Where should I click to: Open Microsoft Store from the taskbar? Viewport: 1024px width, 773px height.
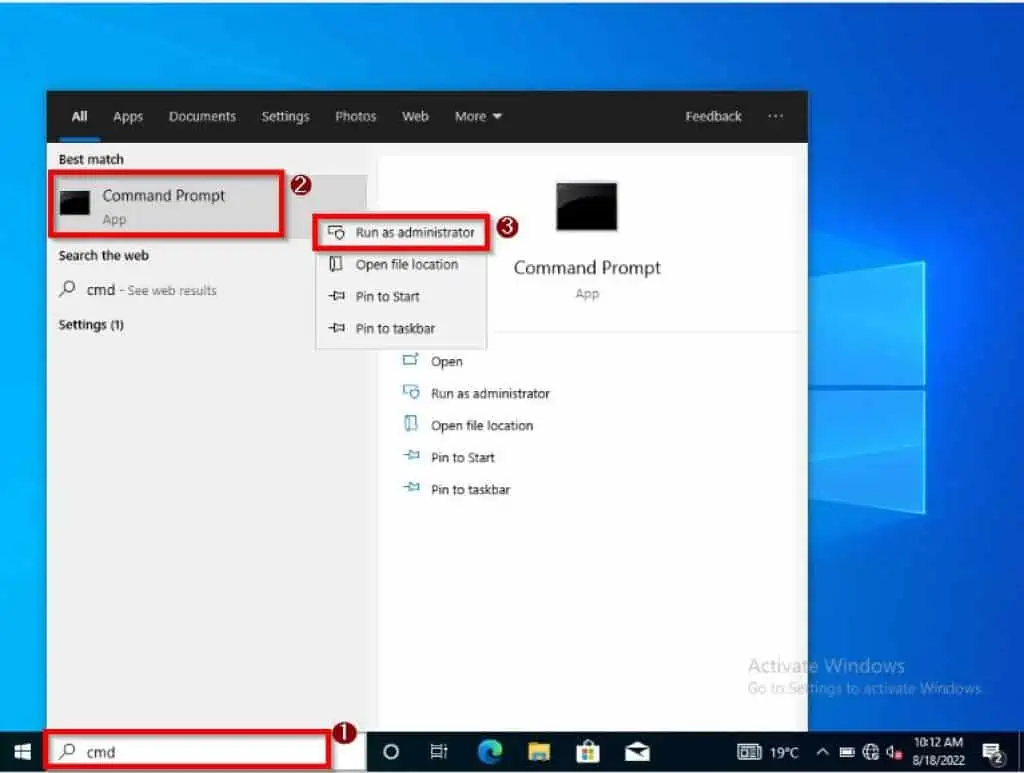pos(587,752)
